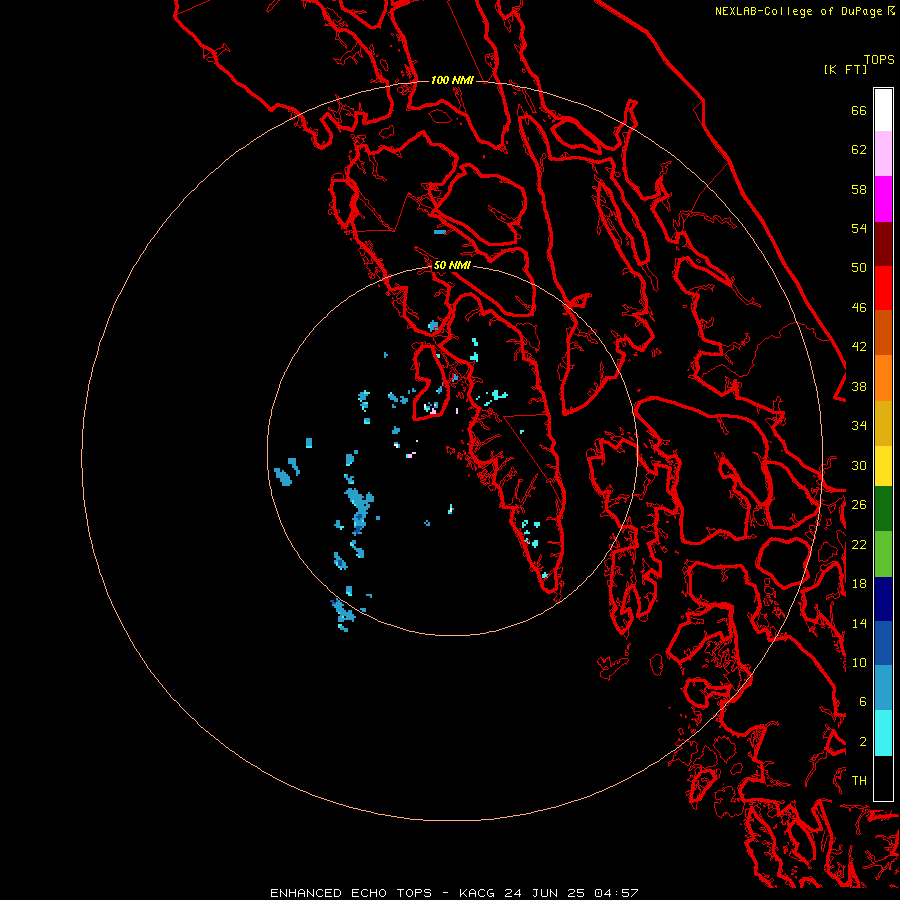The height and width of the screenshot is (900, 900).
Task: Click the legend value 10
Action: pos(859,662)
